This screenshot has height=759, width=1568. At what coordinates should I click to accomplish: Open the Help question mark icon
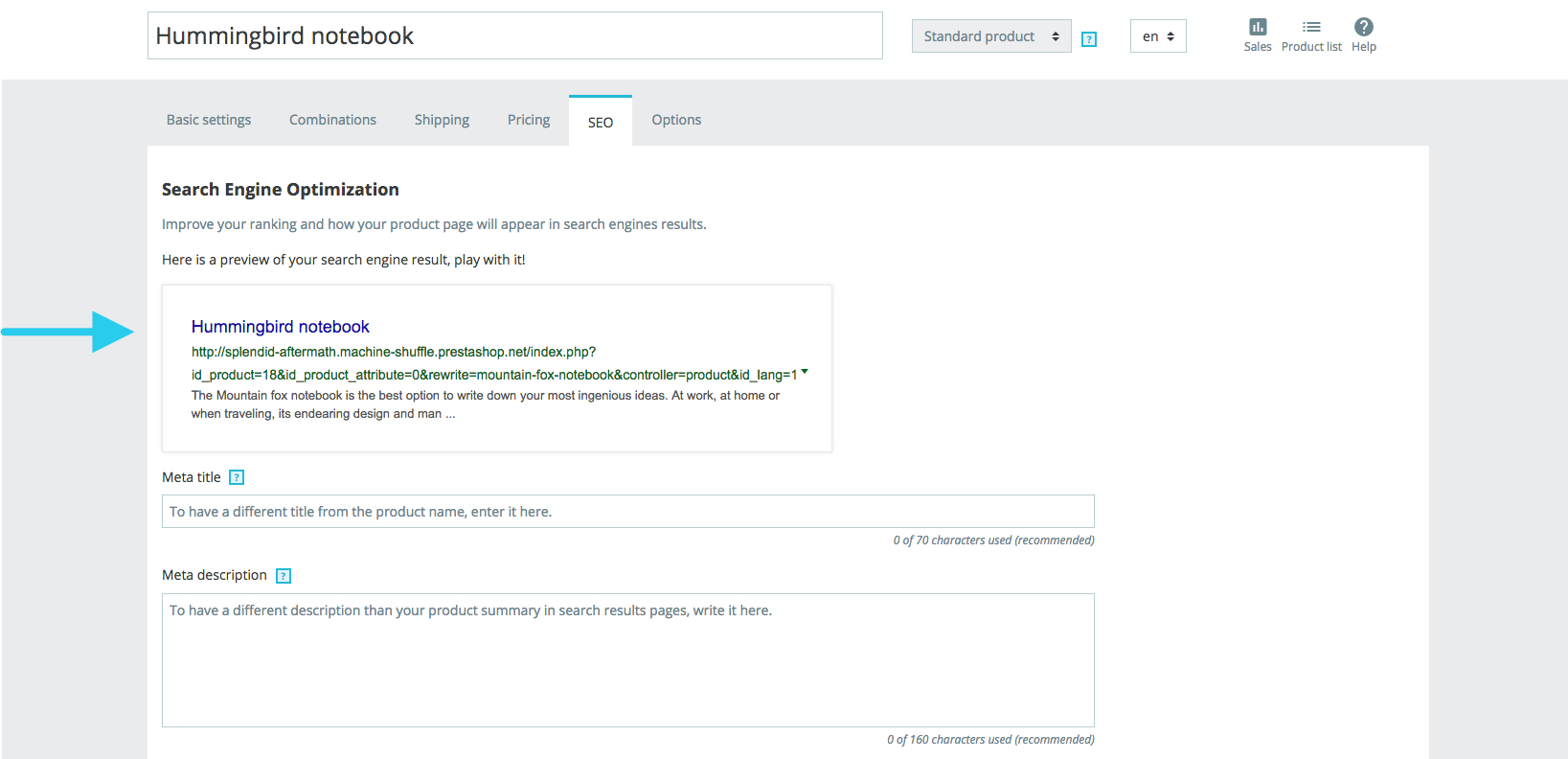[x=1364, y=28]
